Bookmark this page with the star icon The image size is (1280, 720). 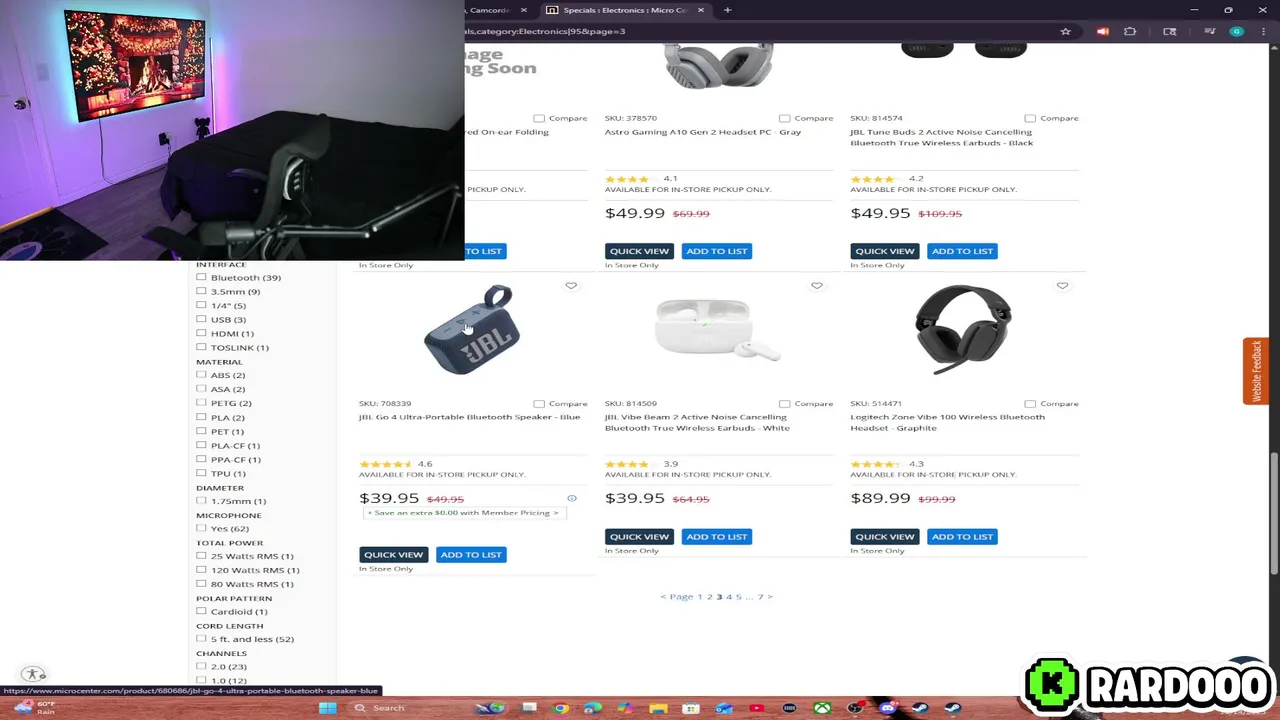coord(1066,31)
